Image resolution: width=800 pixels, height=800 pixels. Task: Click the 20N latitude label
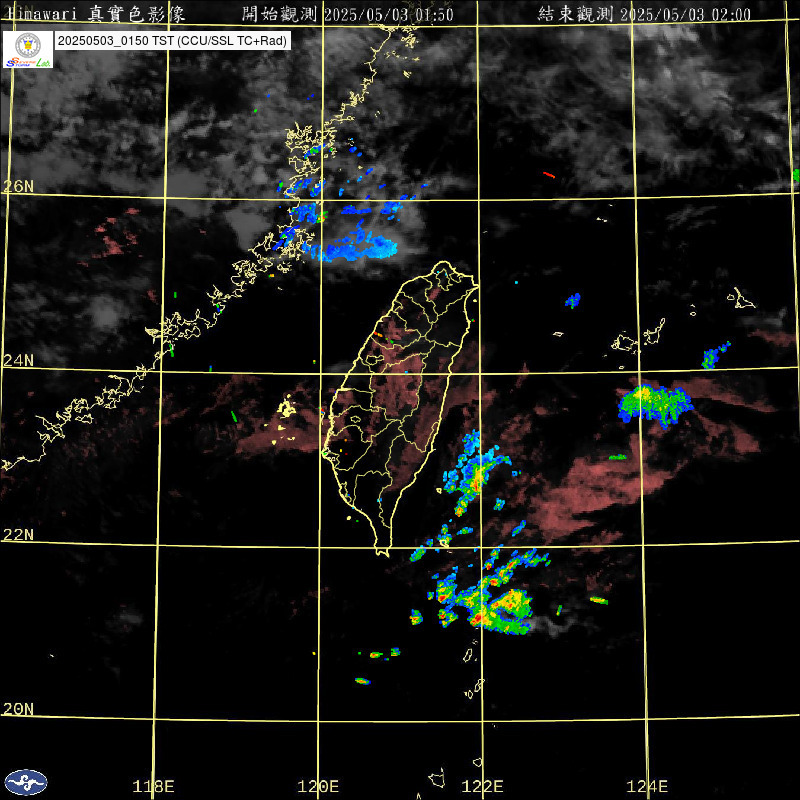click(x=18, y=709)
